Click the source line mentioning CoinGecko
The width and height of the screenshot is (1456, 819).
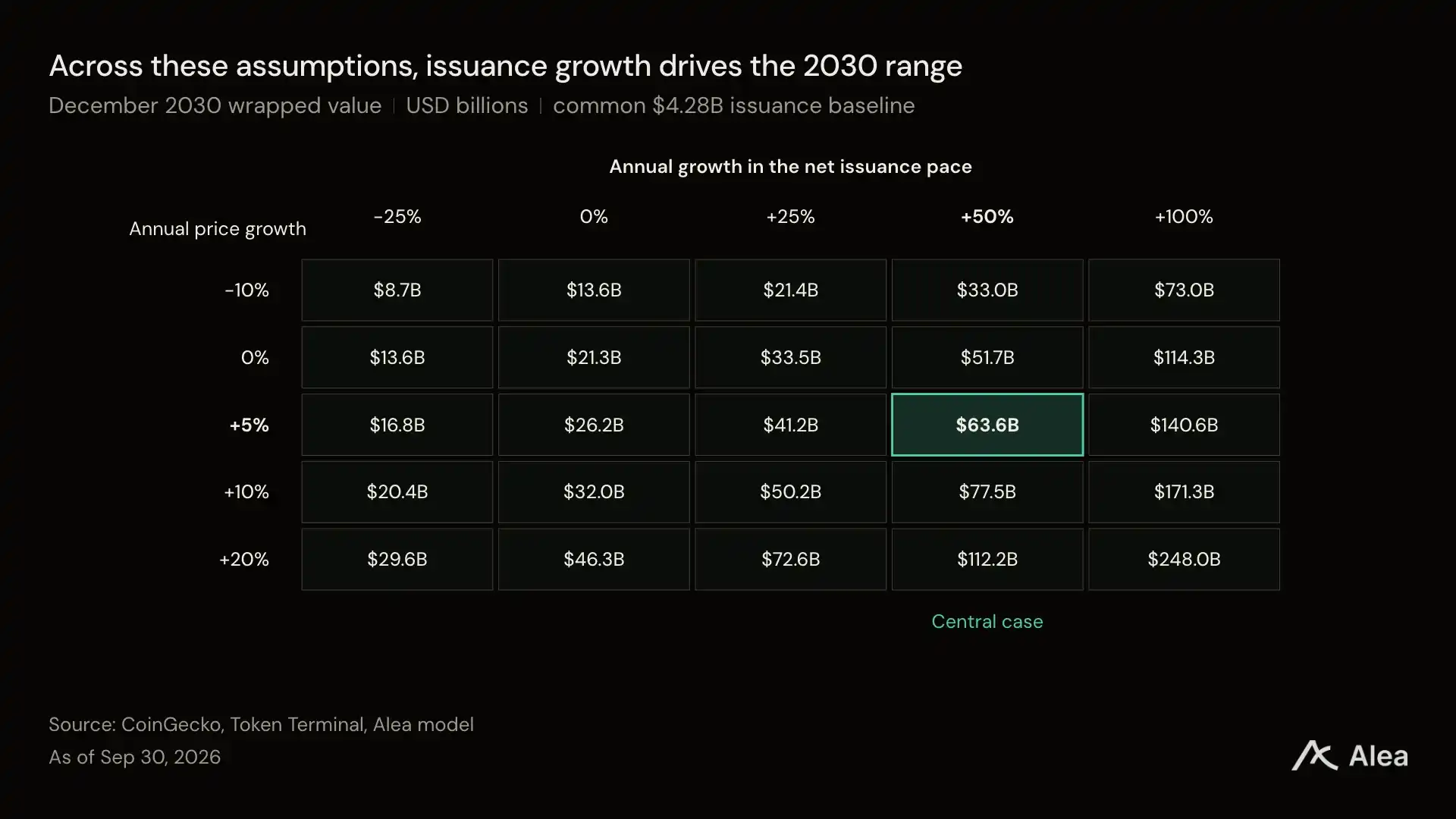point(261,725)
